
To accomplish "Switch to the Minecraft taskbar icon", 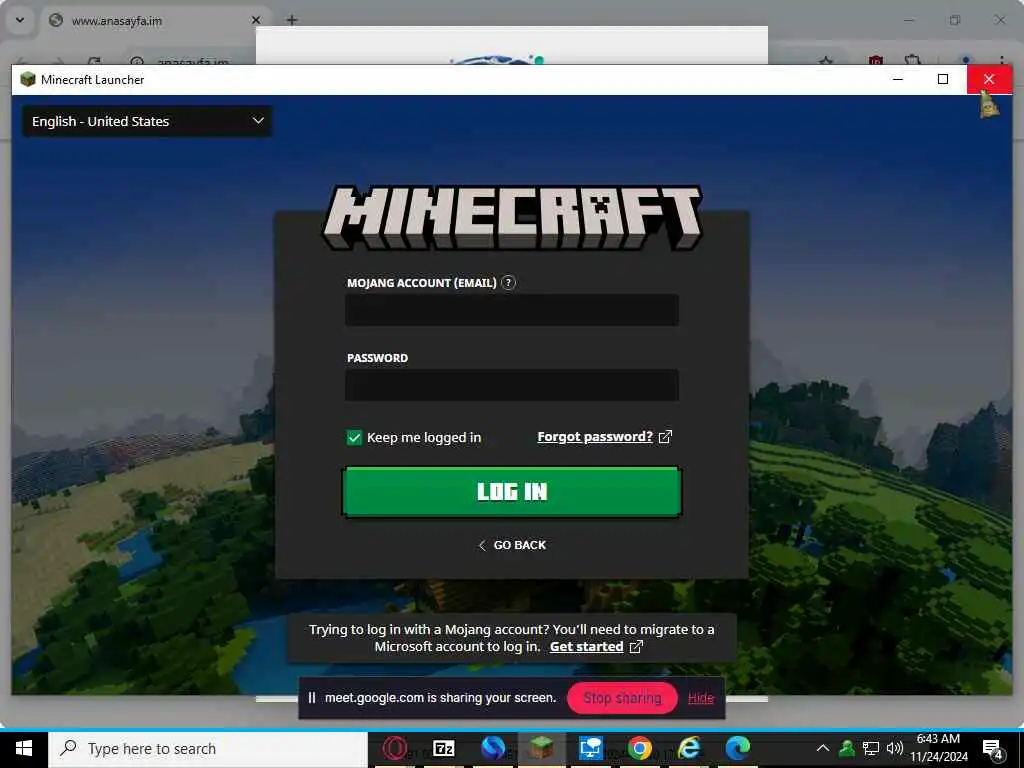I will [x=541, y=748].
